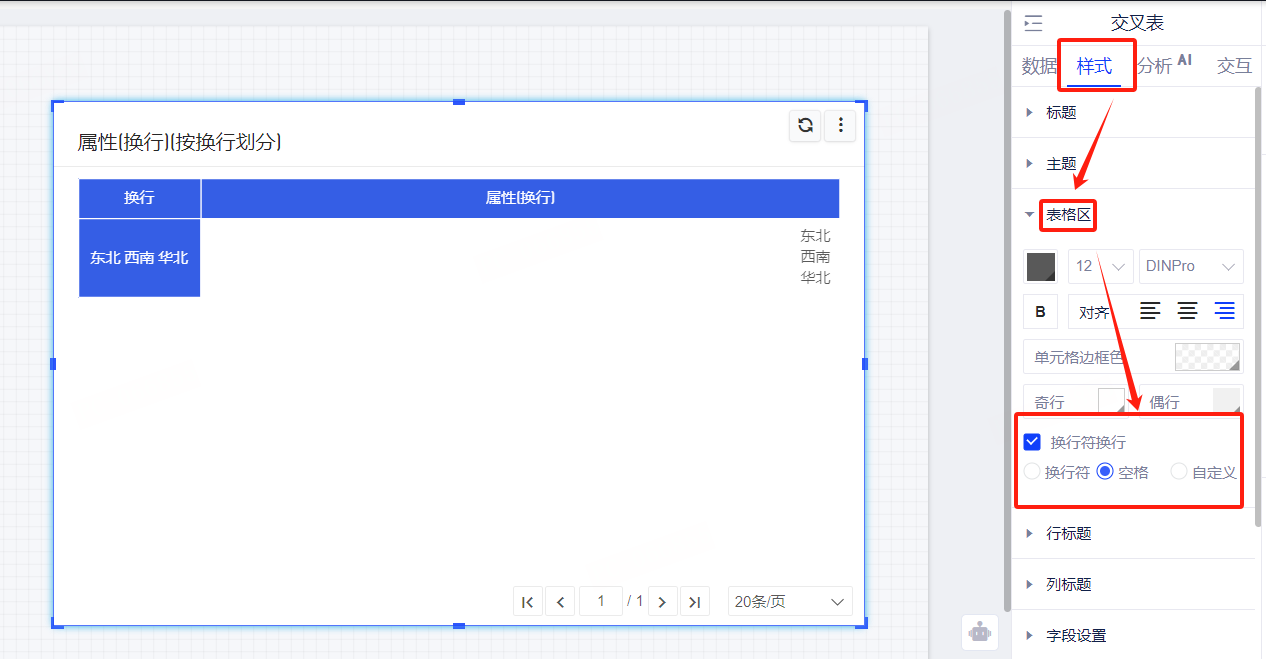Screen dimensions: 1266x659
Task: Click the refresh icon on the chart
Action: click(805, 125)
